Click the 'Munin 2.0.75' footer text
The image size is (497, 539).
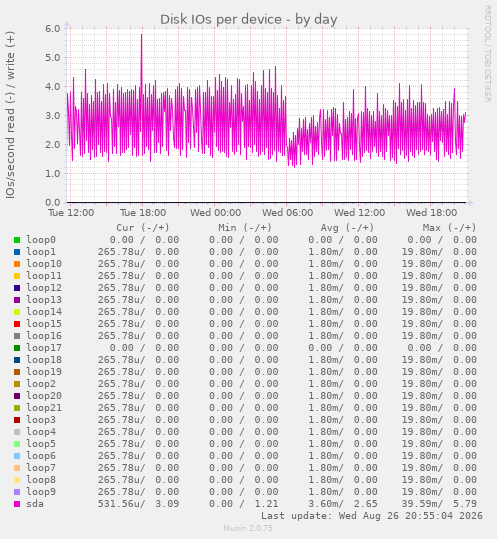248,528
